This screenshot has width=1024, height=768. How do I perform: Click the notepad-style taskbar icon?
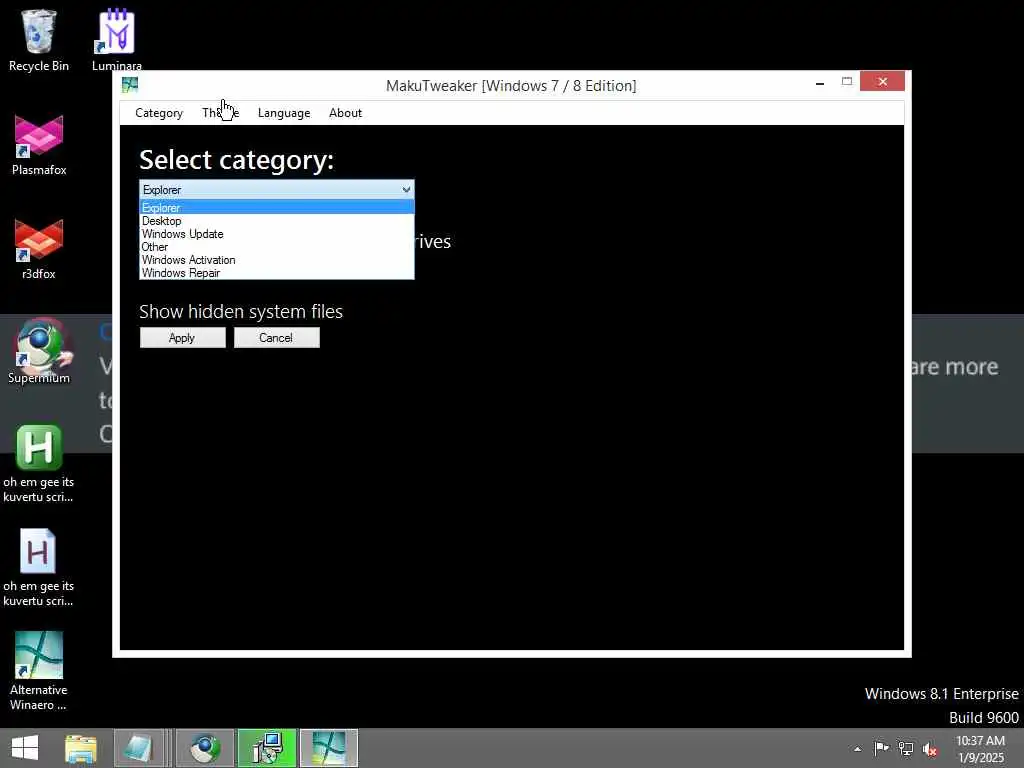pyautogui.click(x=140, y=748)
